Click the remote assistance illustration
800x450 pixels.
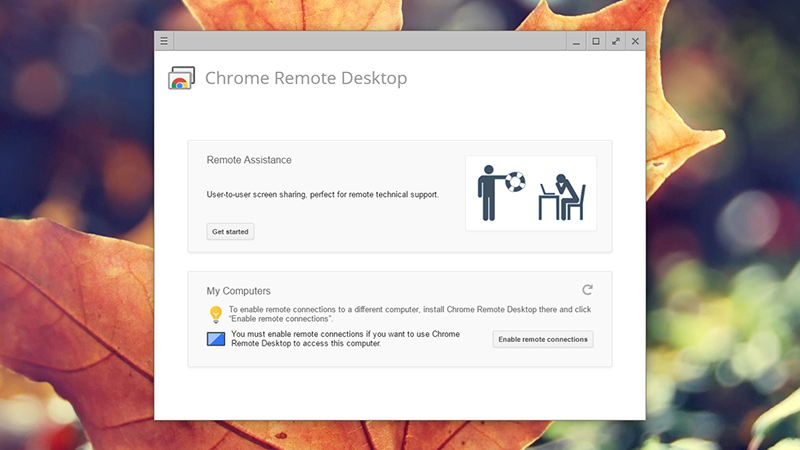pyautogui.click(x=531, y=193)
